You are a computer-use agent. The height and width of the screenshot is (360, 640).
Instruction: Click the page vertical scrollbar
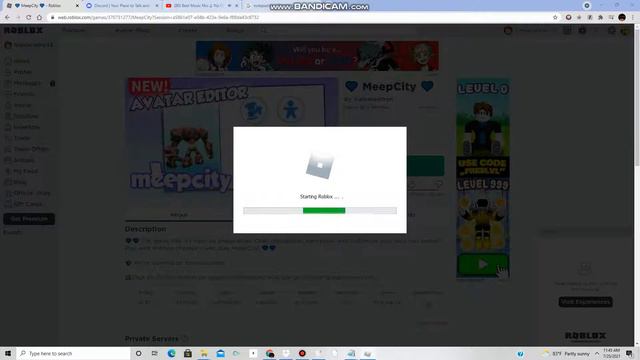pyautogui.click(x=637, y=98)
